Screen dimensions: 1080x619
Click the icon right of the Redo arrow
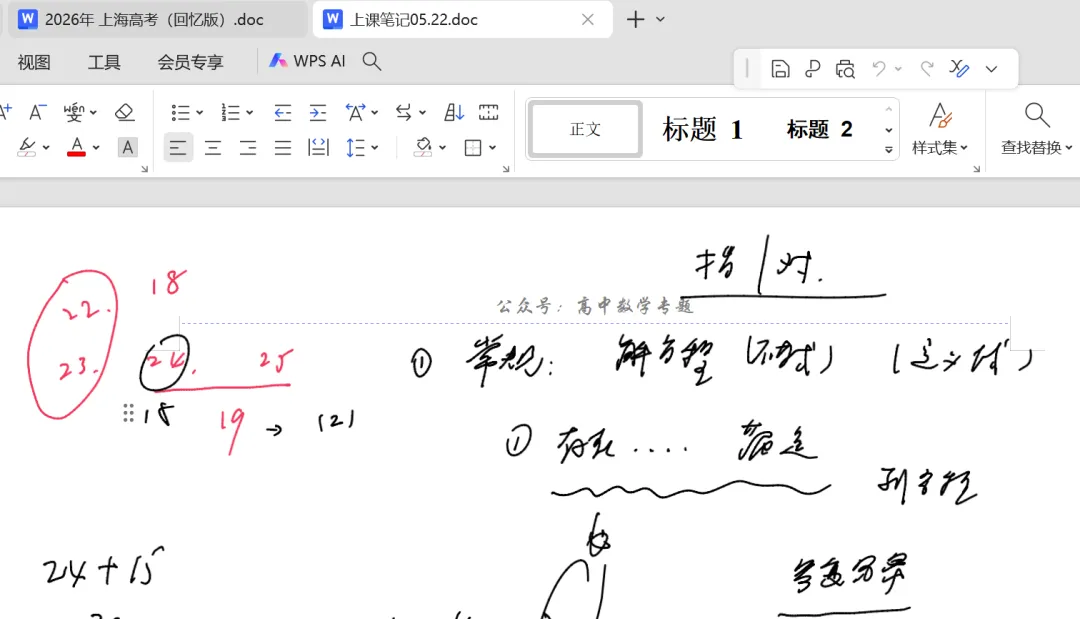[959, 68]
